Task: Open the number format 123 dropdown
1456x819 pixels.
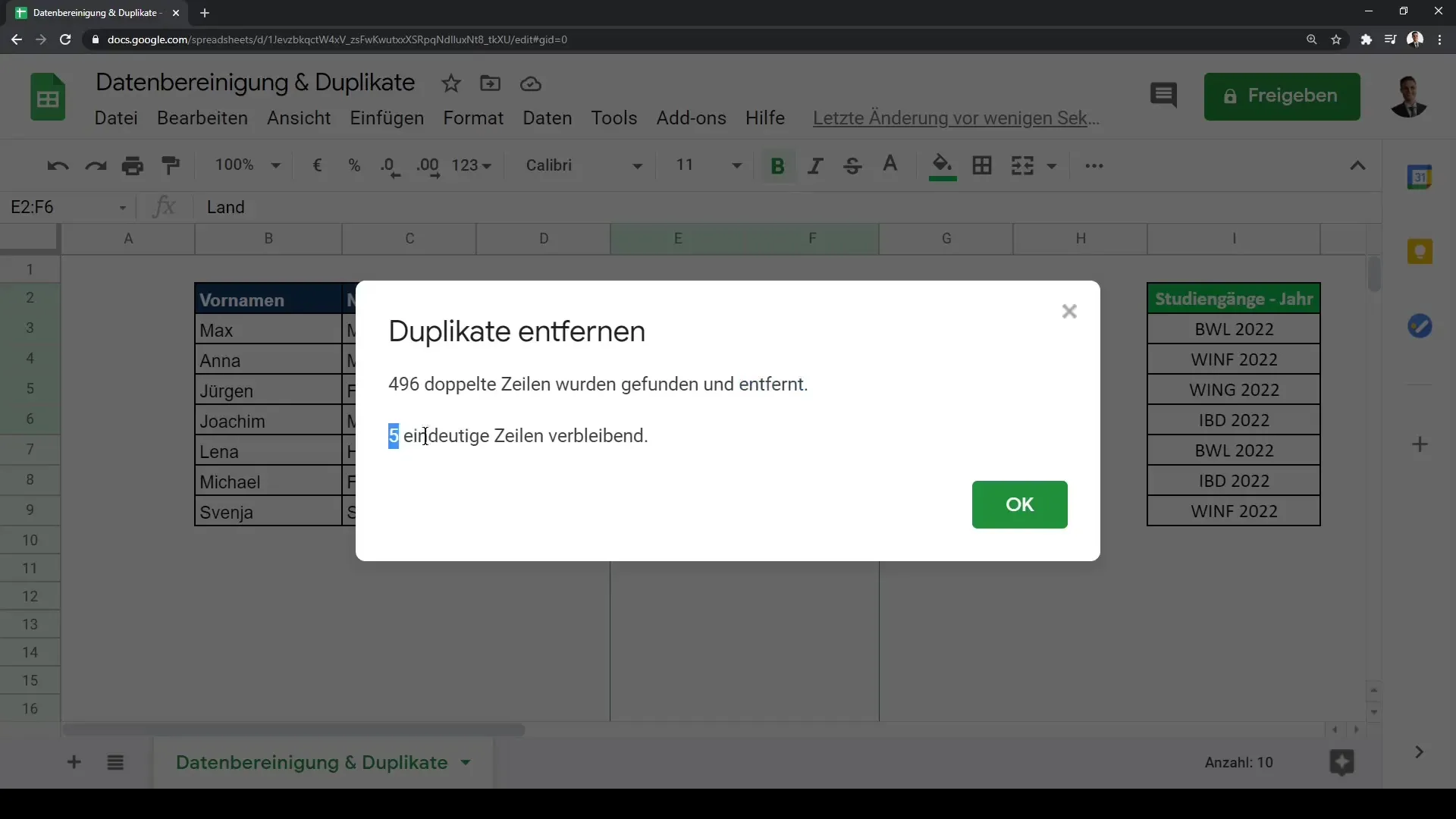Action: coord(472,165)
